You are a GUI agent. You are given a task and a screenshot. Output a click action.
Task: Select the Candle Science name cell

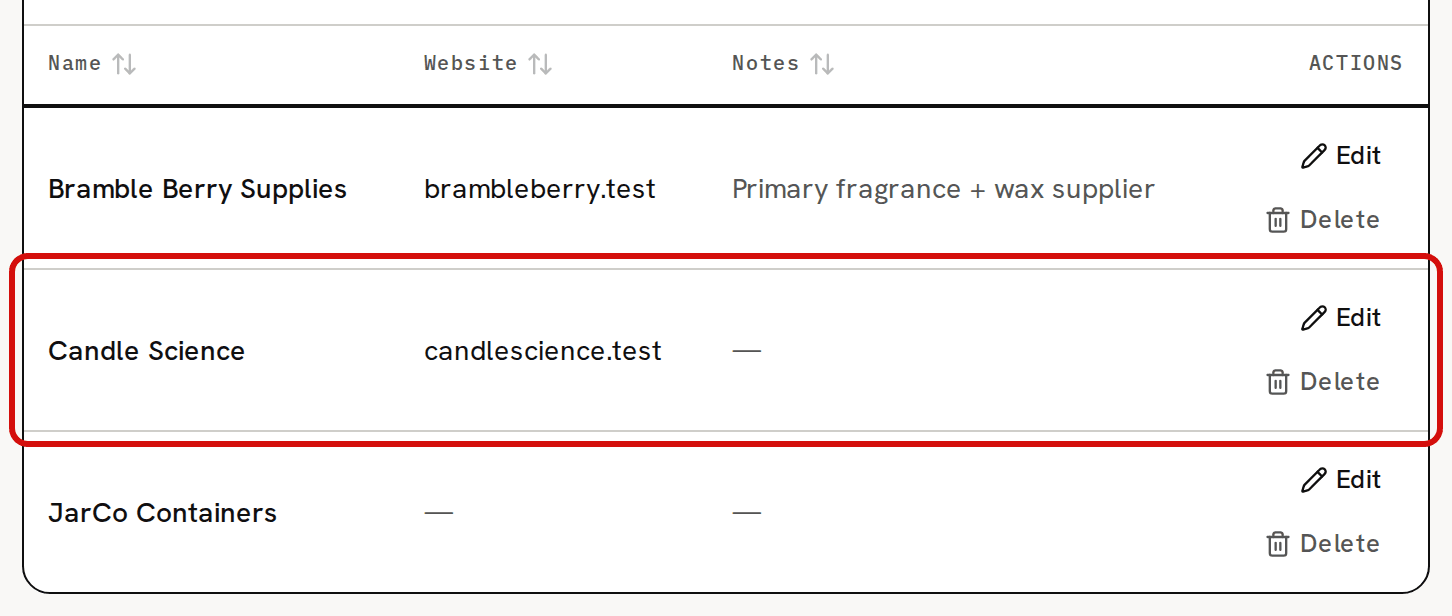click(147, 351)
